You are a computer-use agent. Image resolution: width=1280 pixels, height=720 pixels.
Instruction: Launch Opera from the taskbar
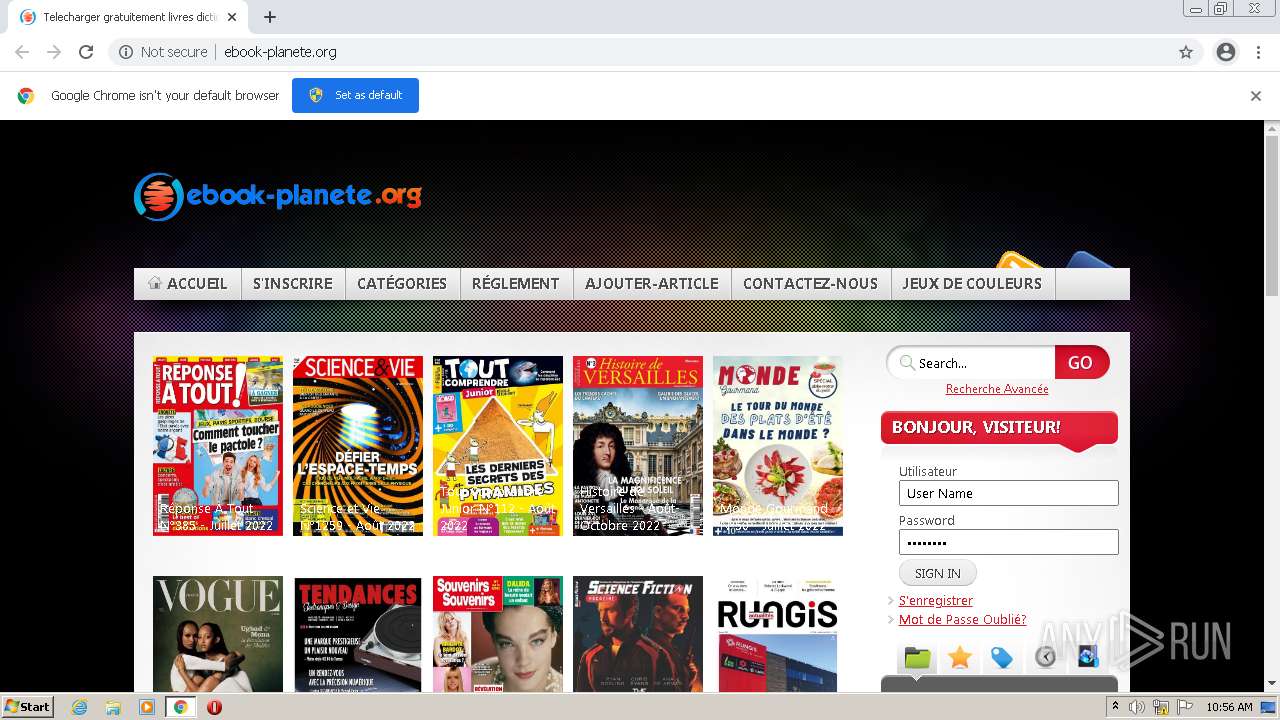click(x=214, y=707)
